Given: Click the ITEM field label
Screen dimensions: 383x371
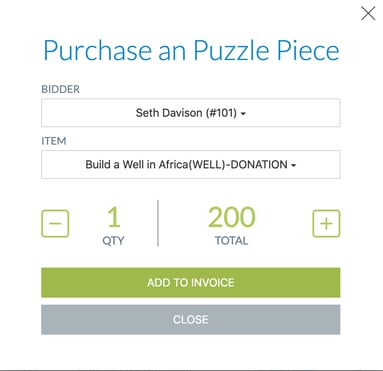Looking at the screenshot, I should [x=54, y=141].
